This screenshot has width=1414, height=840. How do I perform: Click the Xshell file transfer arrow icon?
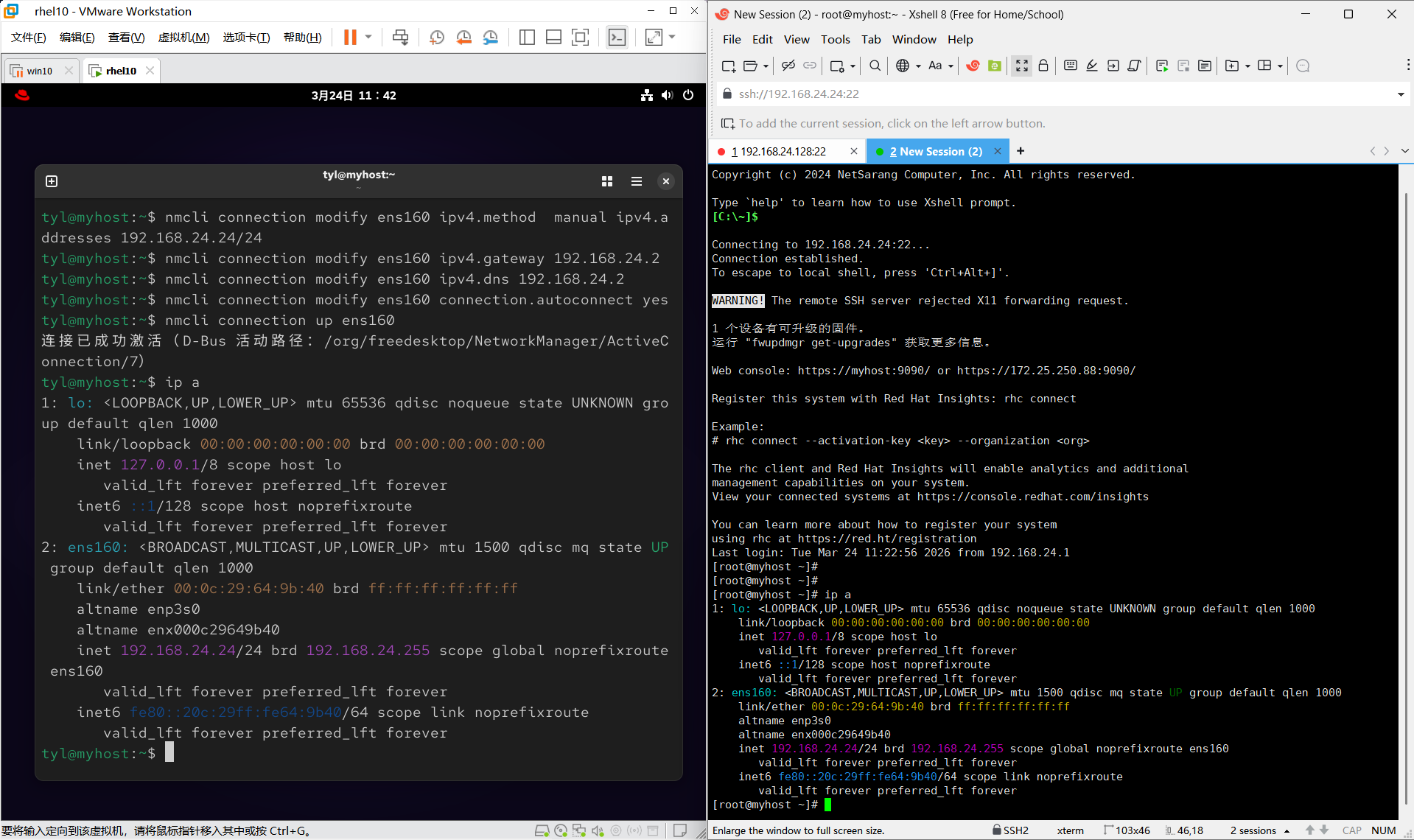pos(1113,66)
